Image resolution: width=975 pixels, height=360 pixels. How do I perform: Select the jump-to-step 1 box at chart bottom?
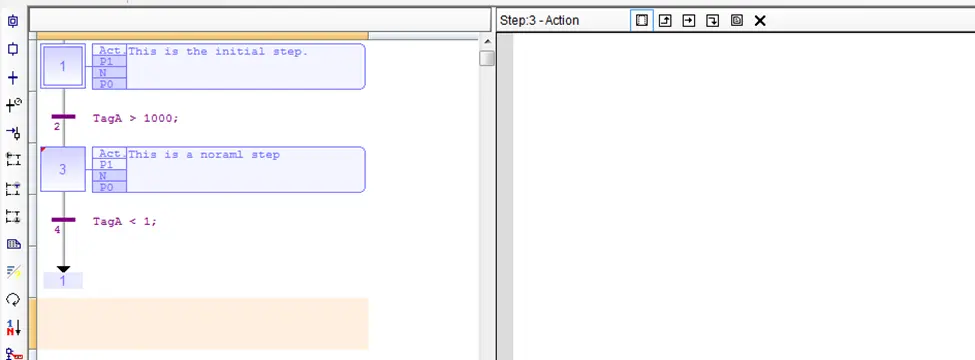[63, 280]
